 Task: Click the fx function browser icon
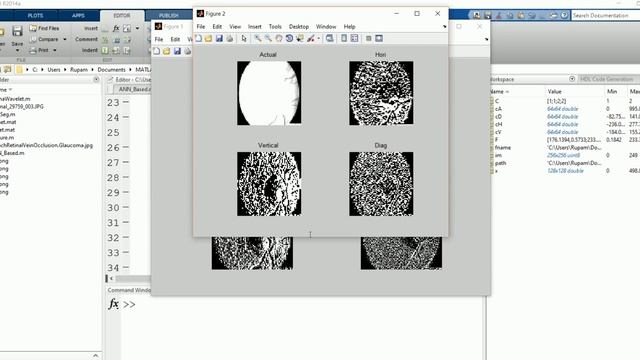pos(113,304)
